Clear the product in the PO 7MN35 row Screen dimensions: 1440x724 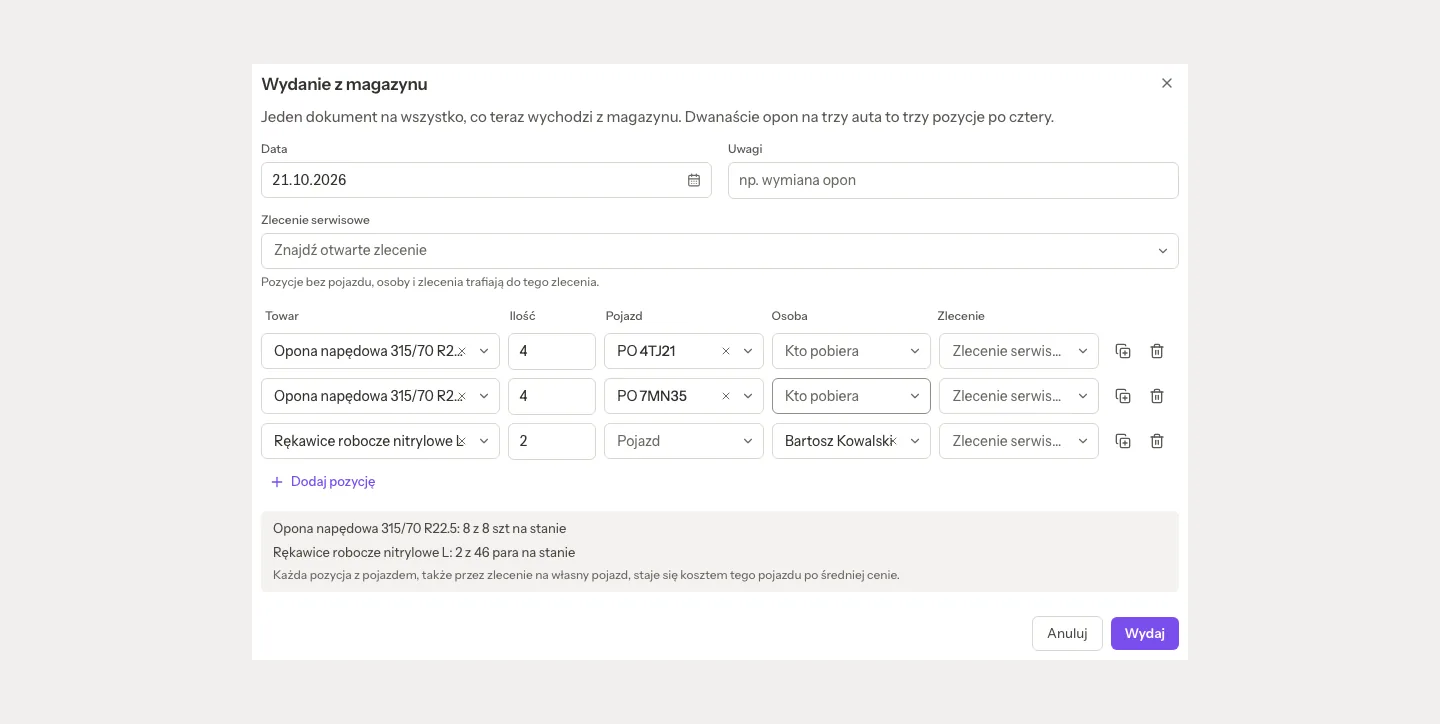pos(462,396)
